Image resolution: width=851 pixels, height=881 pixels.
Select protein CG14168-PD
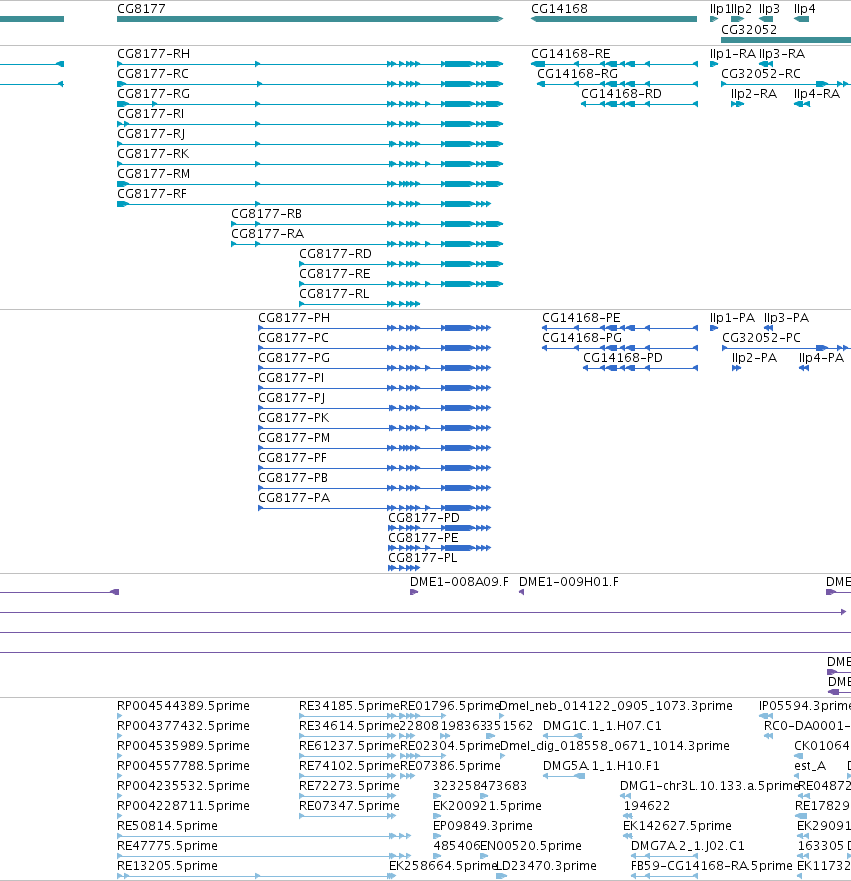622,358
